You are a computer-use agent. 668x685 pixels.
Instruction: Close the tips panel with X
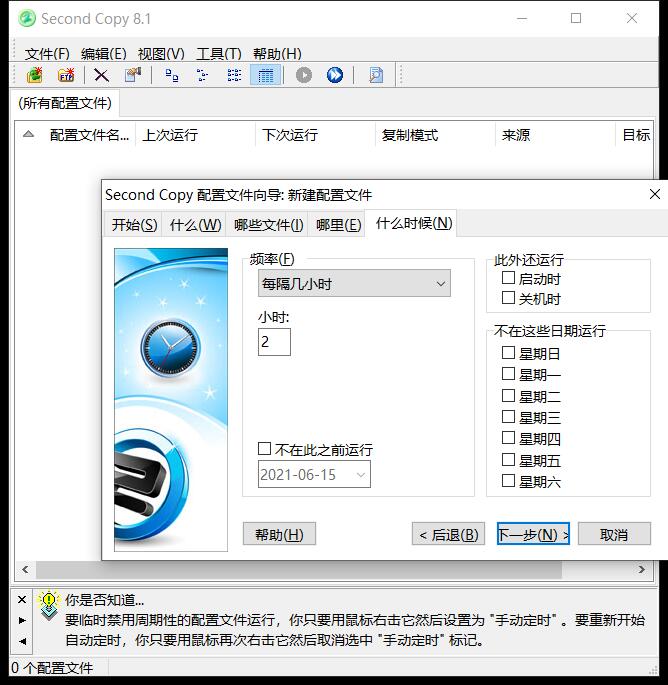(22, 599)
